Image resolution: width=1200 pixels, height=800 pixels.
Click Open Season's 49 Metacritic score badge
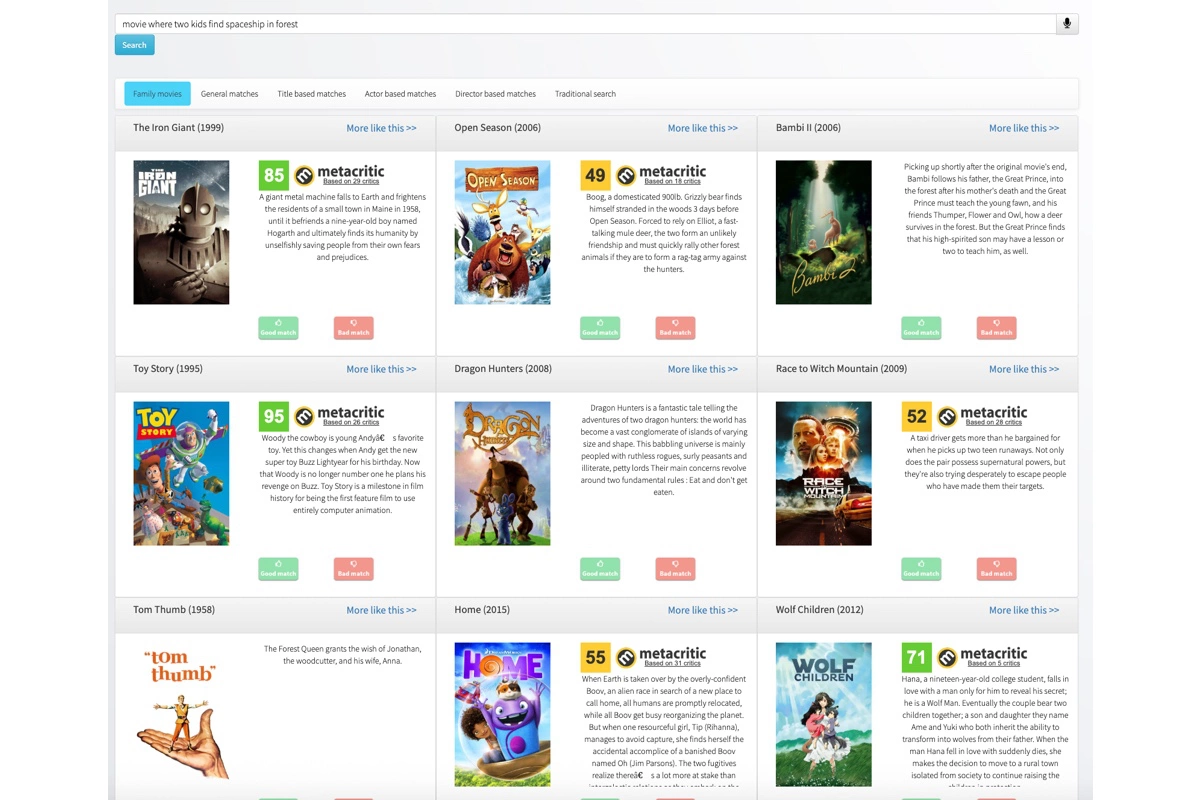tap(595, 176)
